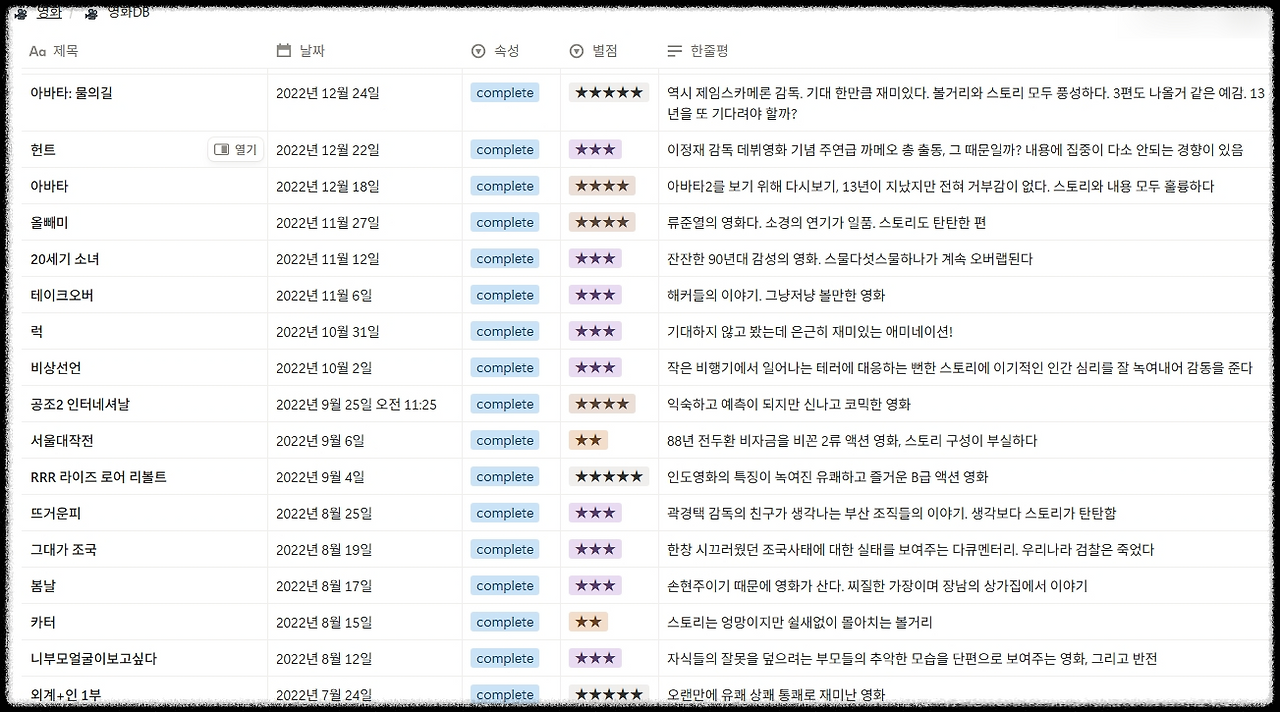Click review text starting 이정재 감독 데뷔영화
The height and width of the screenshot is (712, 1280).
[955, 150]
